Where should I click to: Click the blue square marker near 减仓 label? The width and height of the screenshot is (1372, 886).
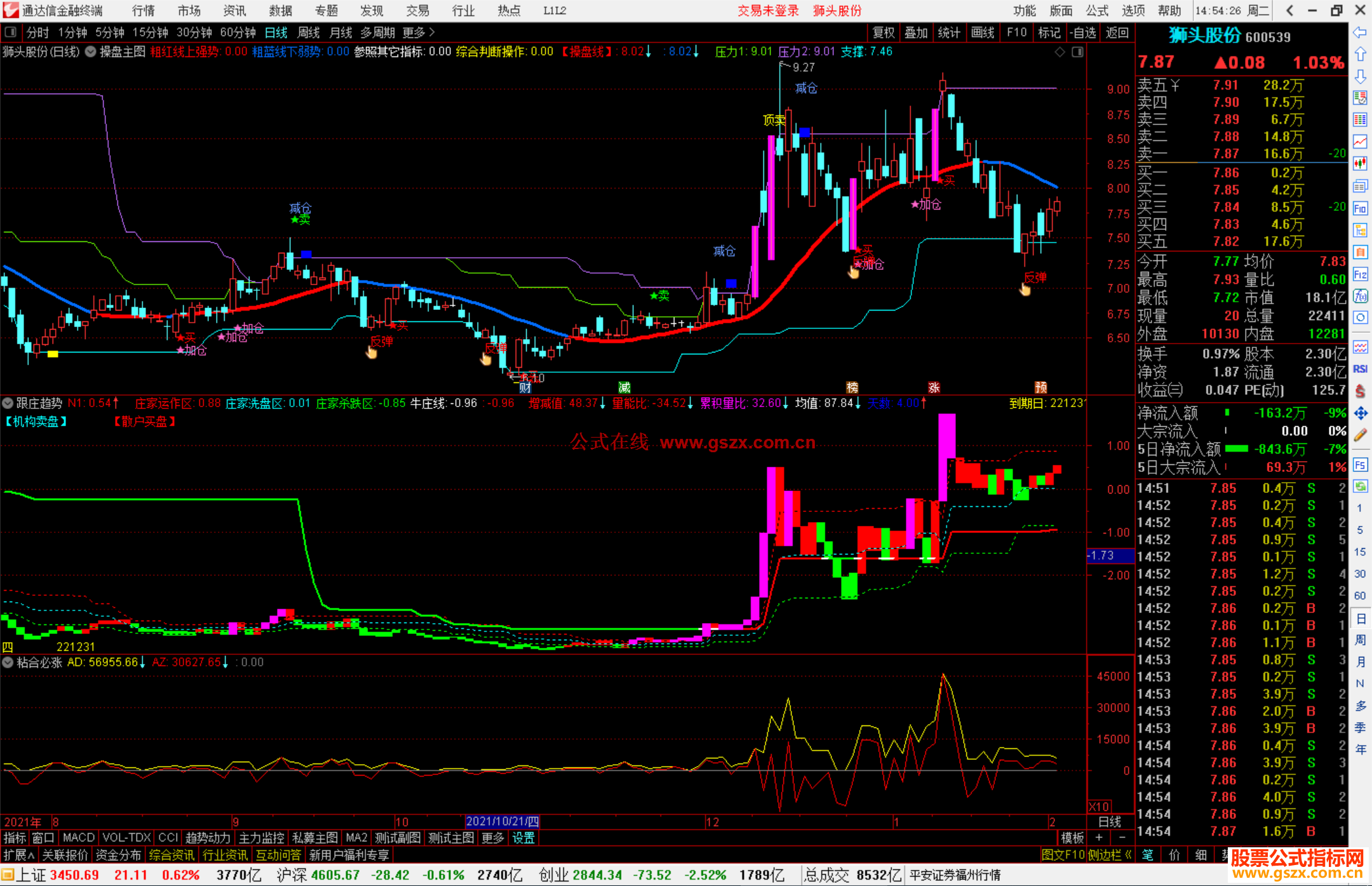730,283
